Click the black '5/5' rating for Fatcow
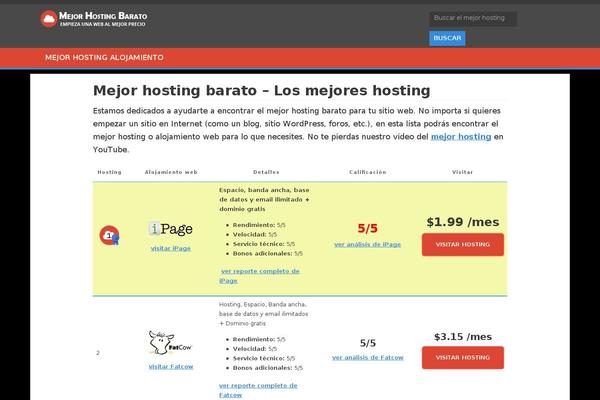This screenshot has height=400, width=600. pyautogui.click(x=368, y=343)
